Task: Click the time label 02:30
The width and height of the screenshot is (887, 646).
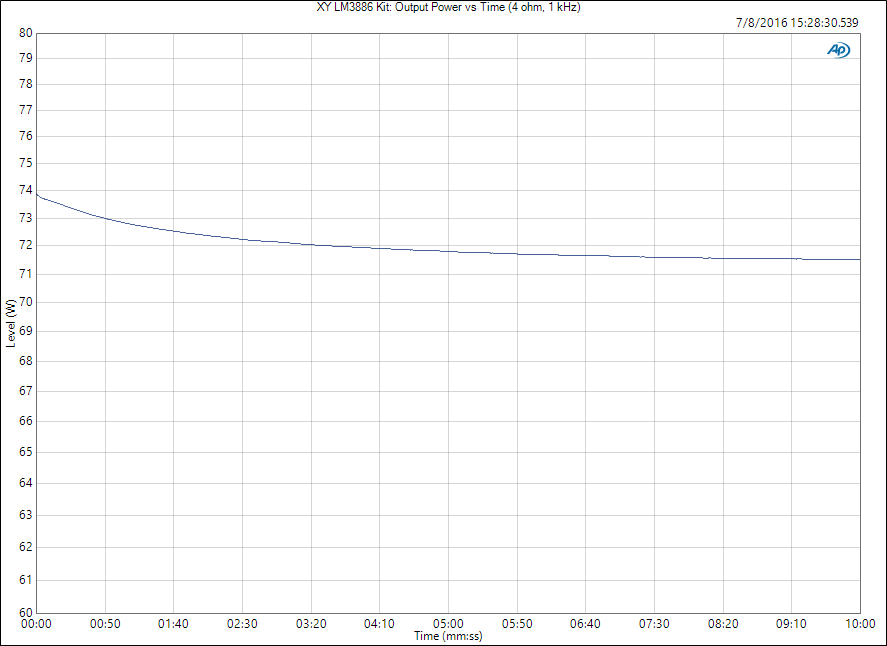Action: pyautogui.click(x=242, y=623)
